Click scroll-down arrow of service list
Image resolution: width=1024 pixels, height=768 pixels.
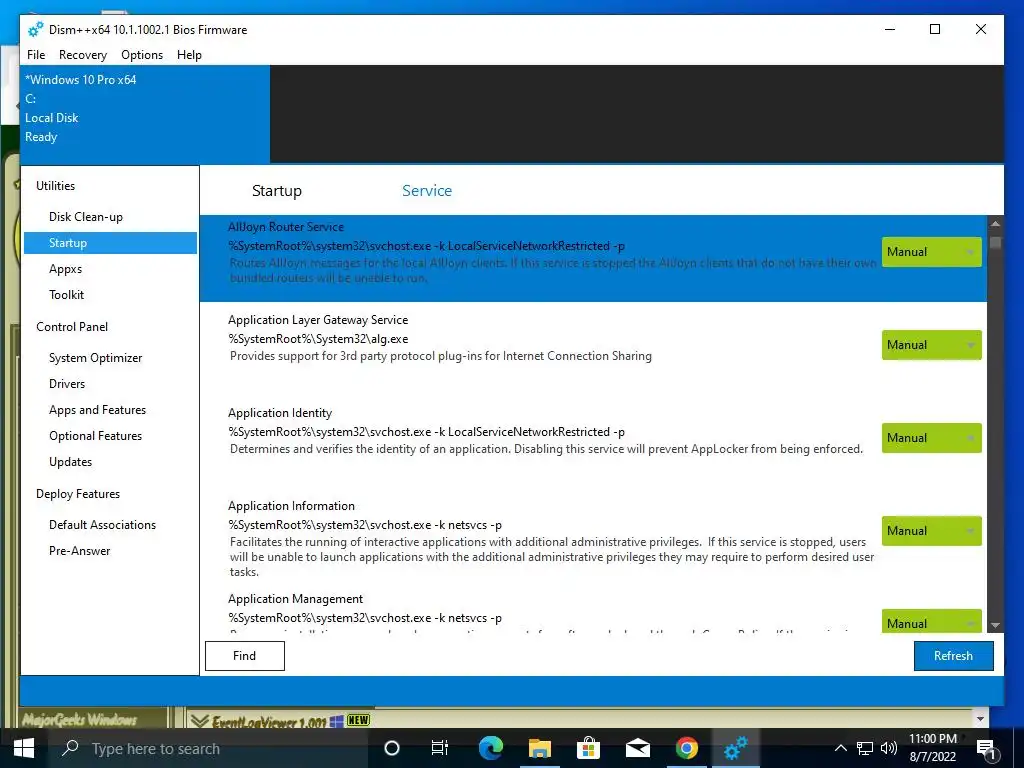(x=995, y=625)
